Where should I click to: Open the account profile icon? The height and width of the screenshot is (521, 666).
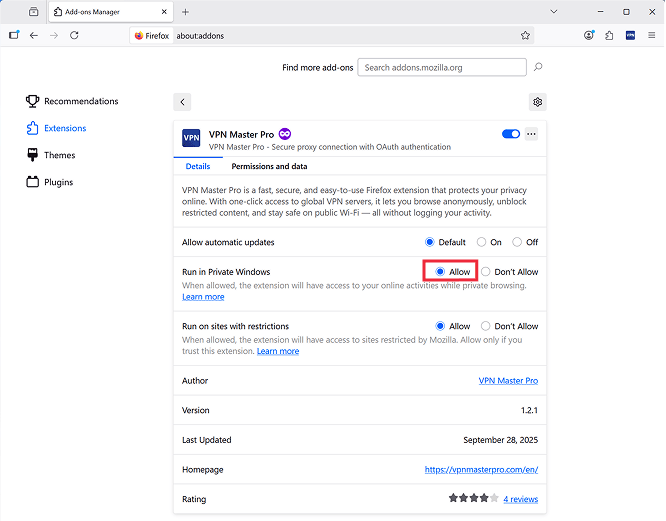pos(589,36)
